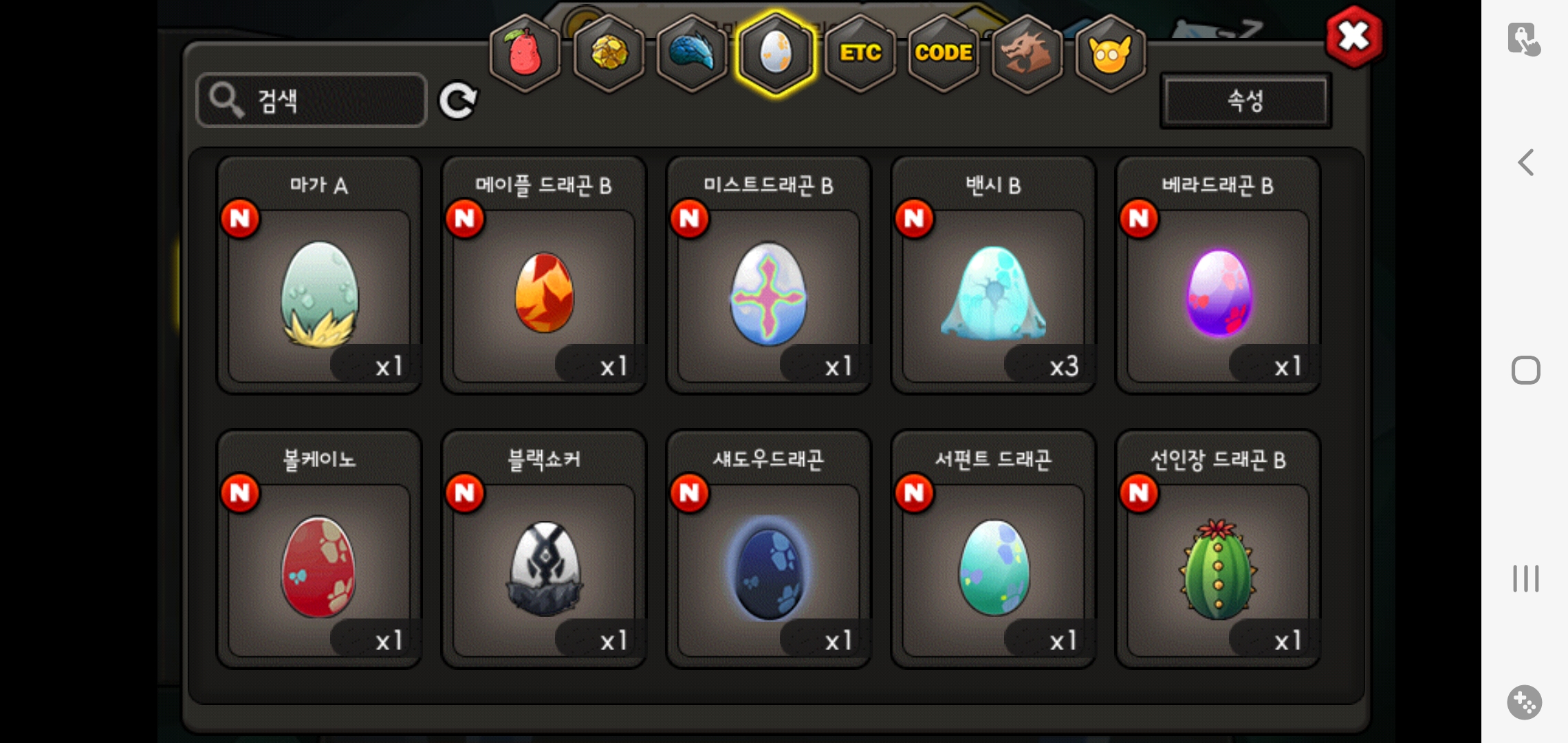Open the 속성 attribute filter button

point(1245,101)
